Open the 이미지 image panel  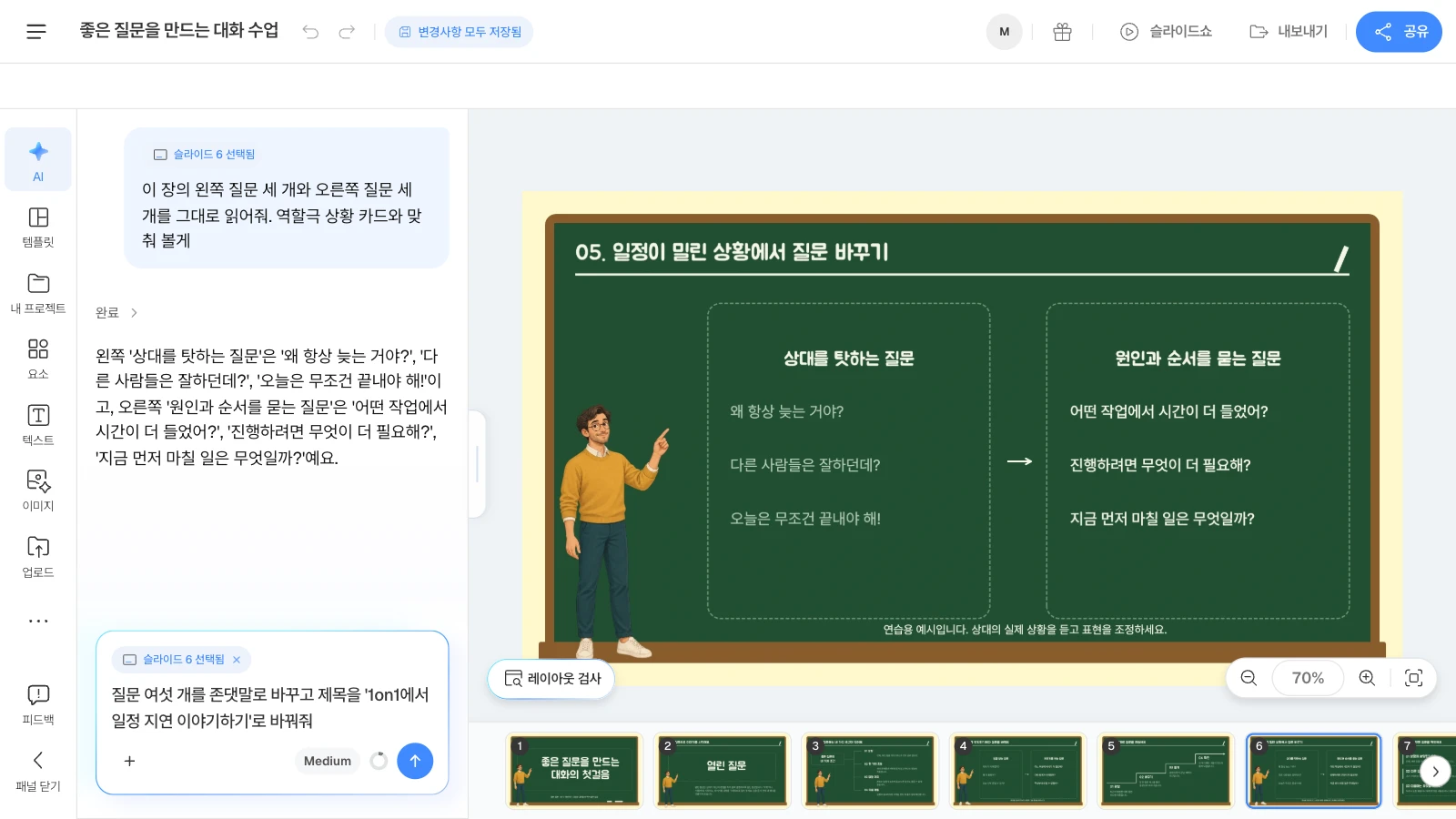(x=38, y=490)
